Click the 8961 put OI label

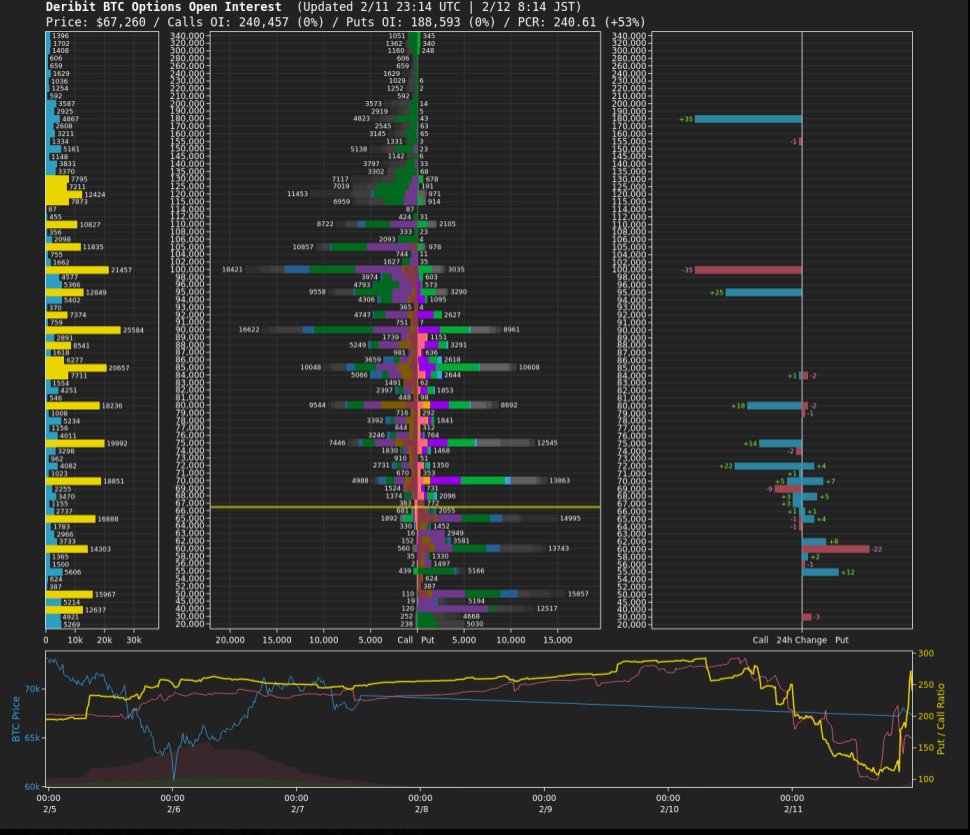click(x=511, y=330)
